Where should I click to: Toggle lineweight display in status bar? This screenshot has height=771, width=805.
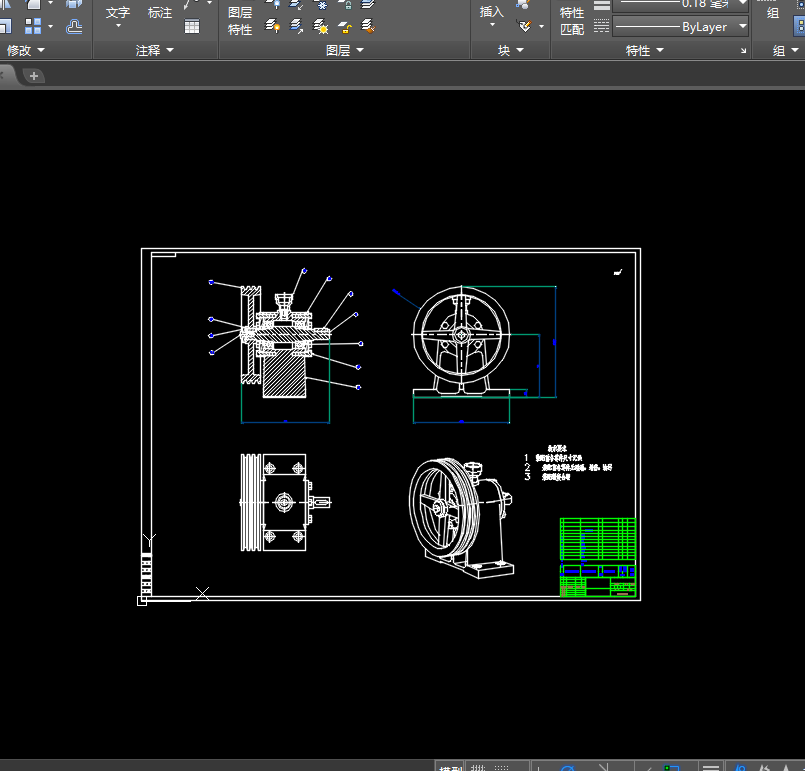(711, 767)
